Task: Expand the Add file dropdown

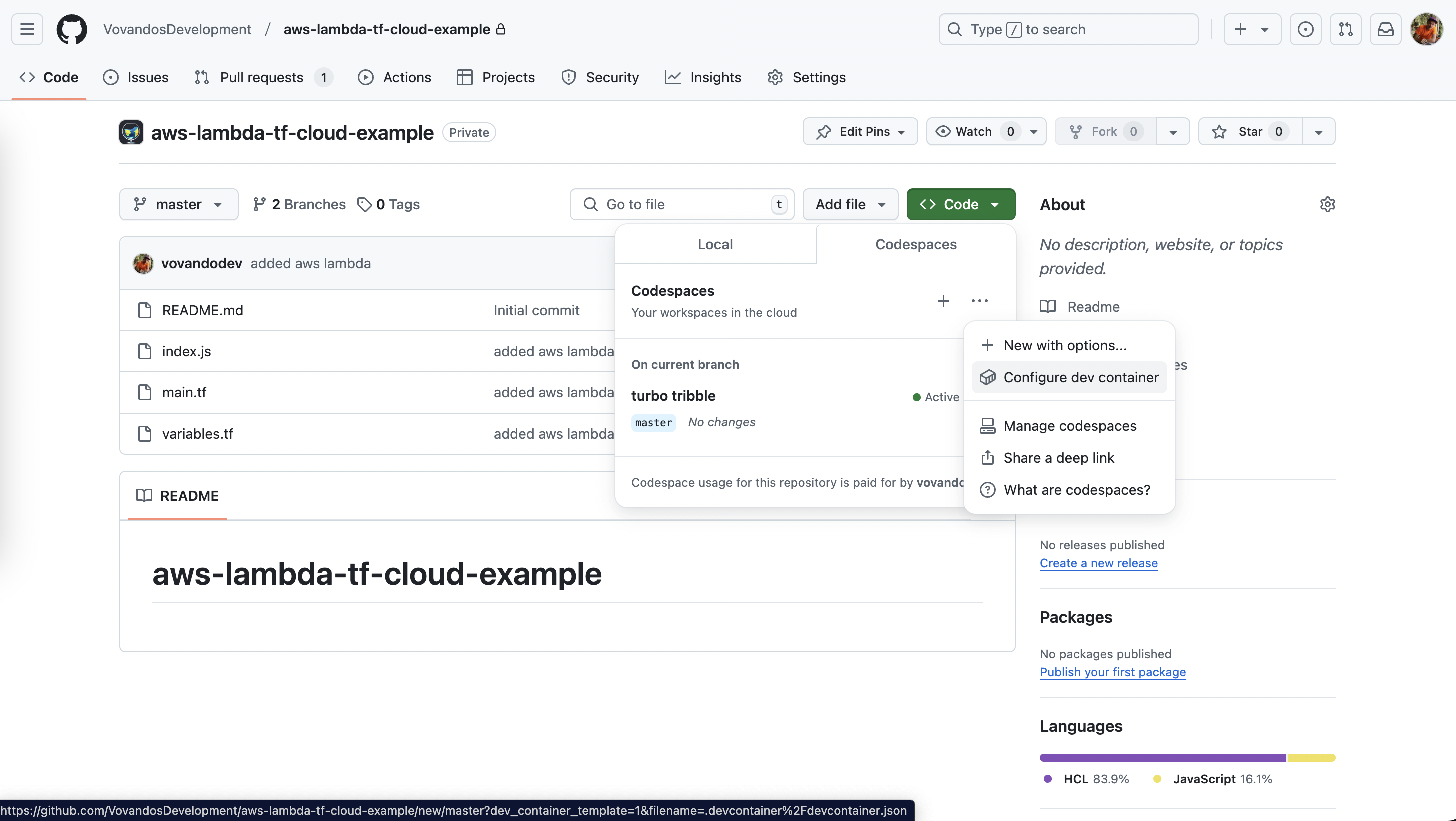Action: 850,204
